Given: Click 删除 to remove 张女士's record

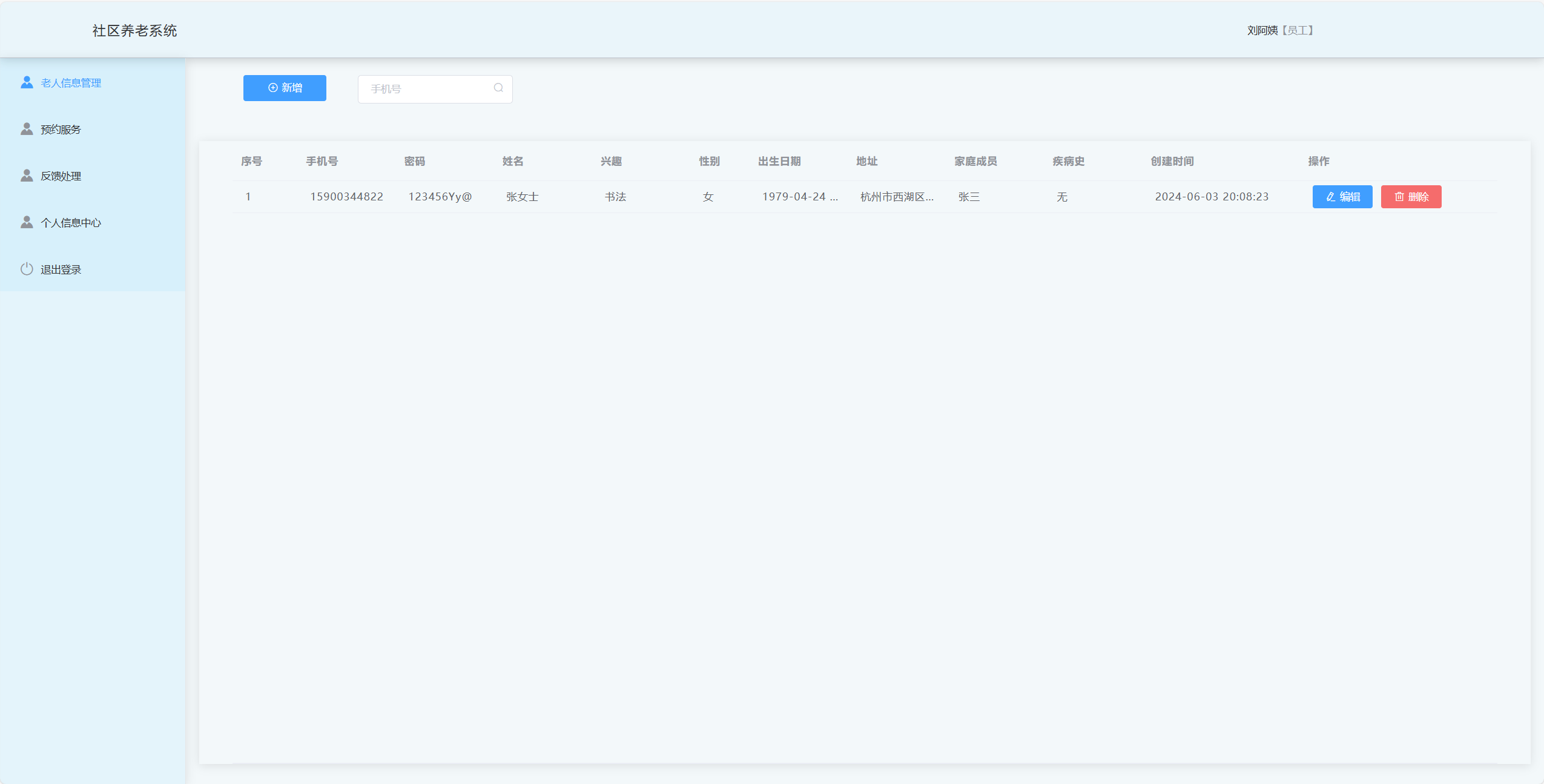Looking at the screenshot, I should [1411, 196].
